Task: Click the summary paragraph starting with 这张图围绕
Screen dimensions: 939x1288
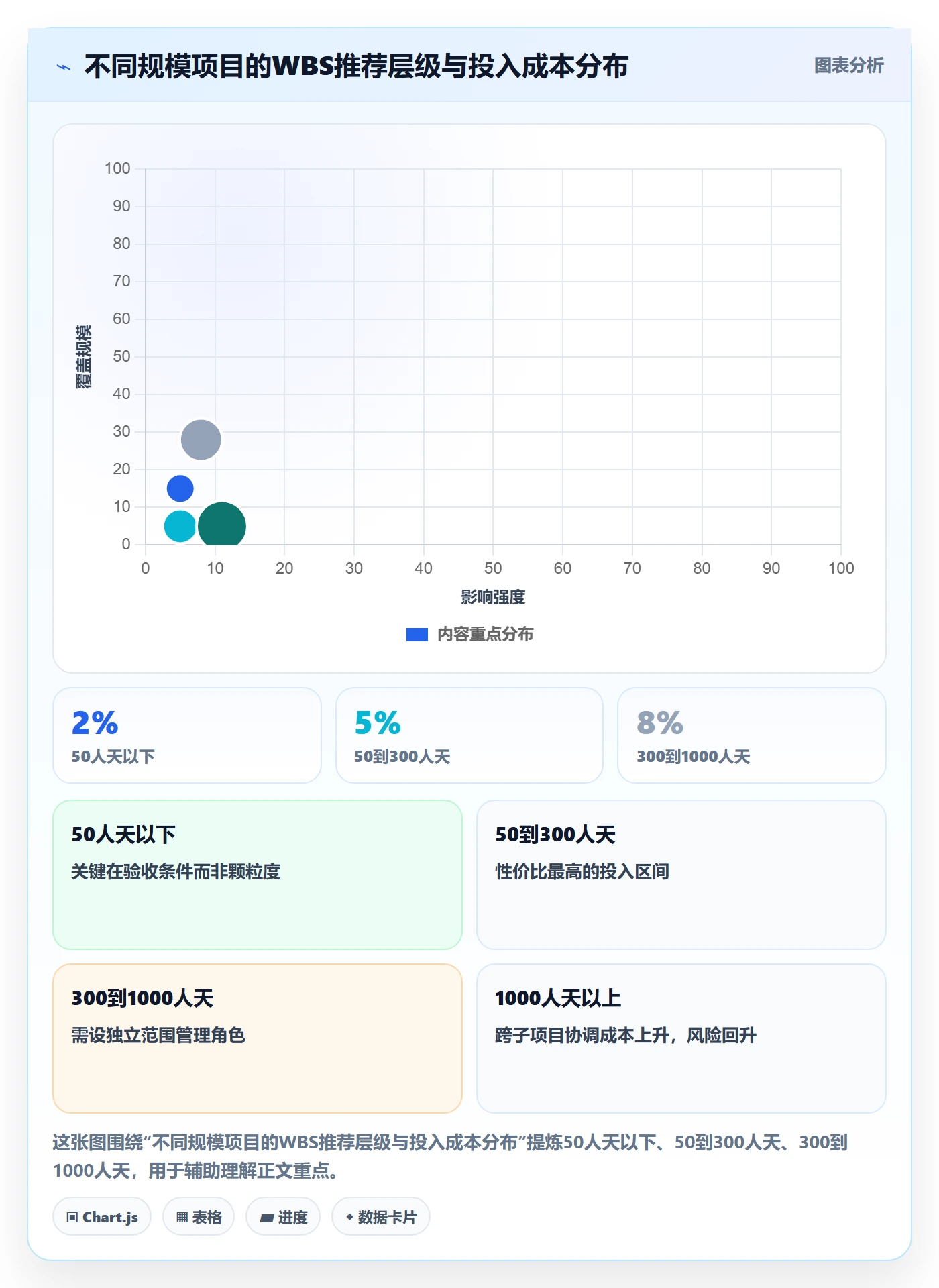Action: [451, 1157]
